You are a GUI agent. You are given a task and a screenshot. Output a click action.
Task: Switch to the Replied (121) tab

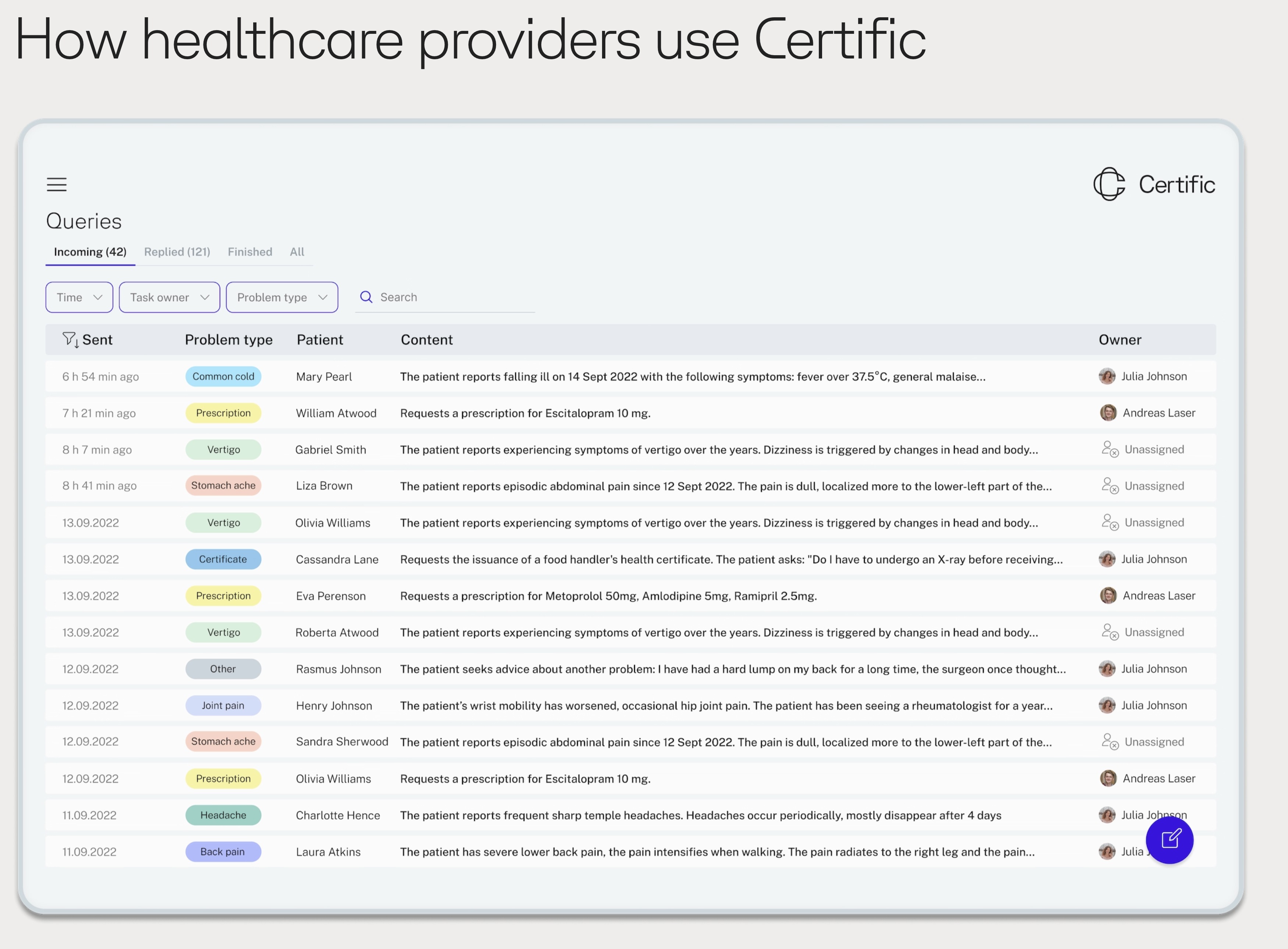pyautogui.click(x=177, y=252)
